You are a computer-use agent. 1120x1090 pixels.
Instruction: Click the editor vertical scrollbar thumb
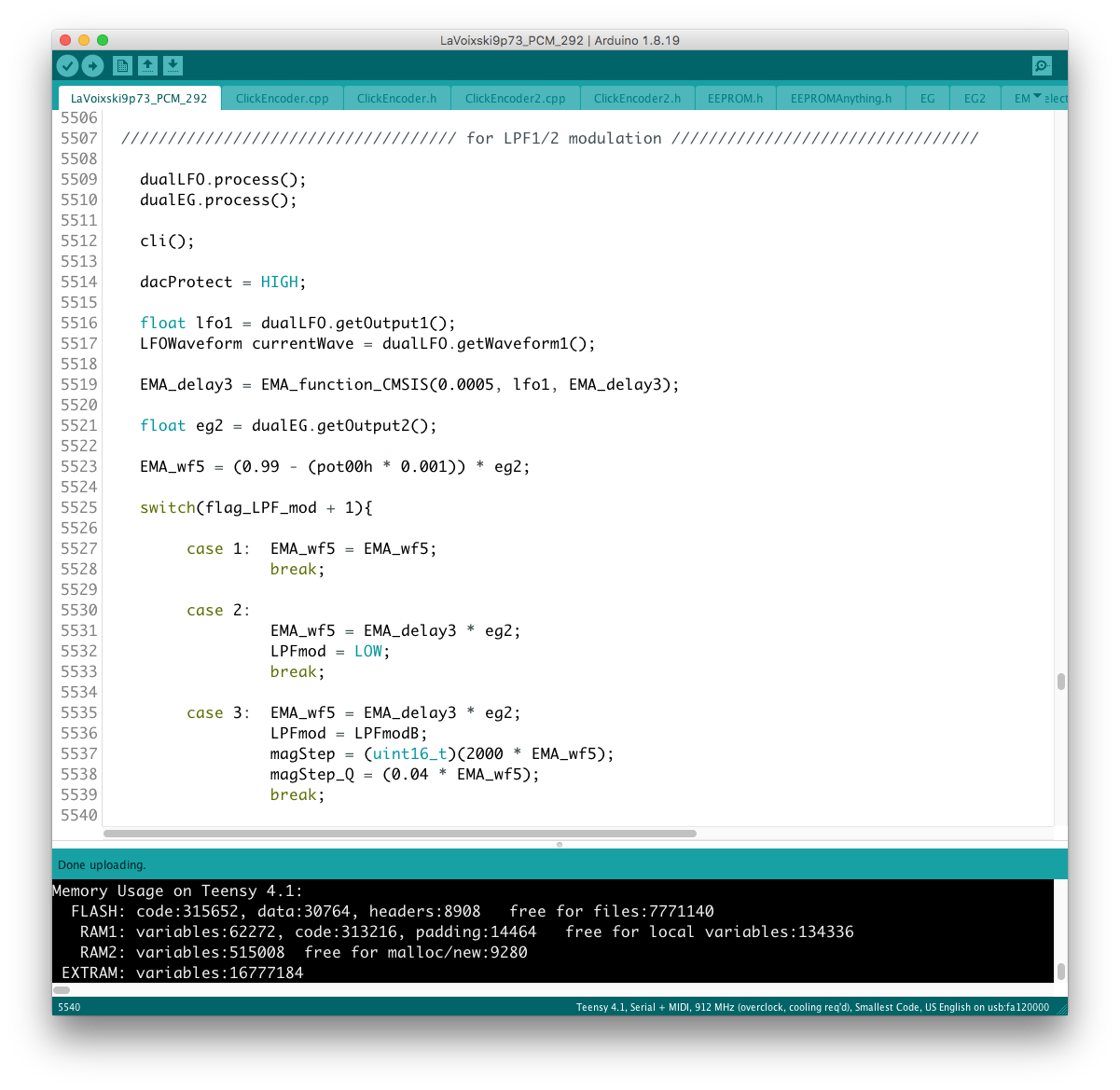click(1060, 682)
